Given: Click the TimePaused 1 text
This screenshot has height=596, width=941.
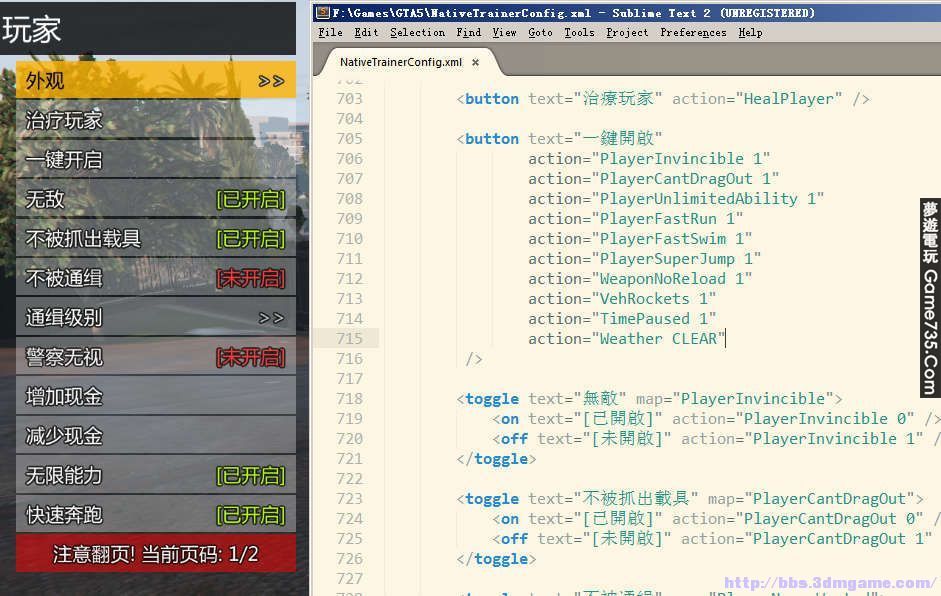Looking at the screenshot, I should 654,319.
